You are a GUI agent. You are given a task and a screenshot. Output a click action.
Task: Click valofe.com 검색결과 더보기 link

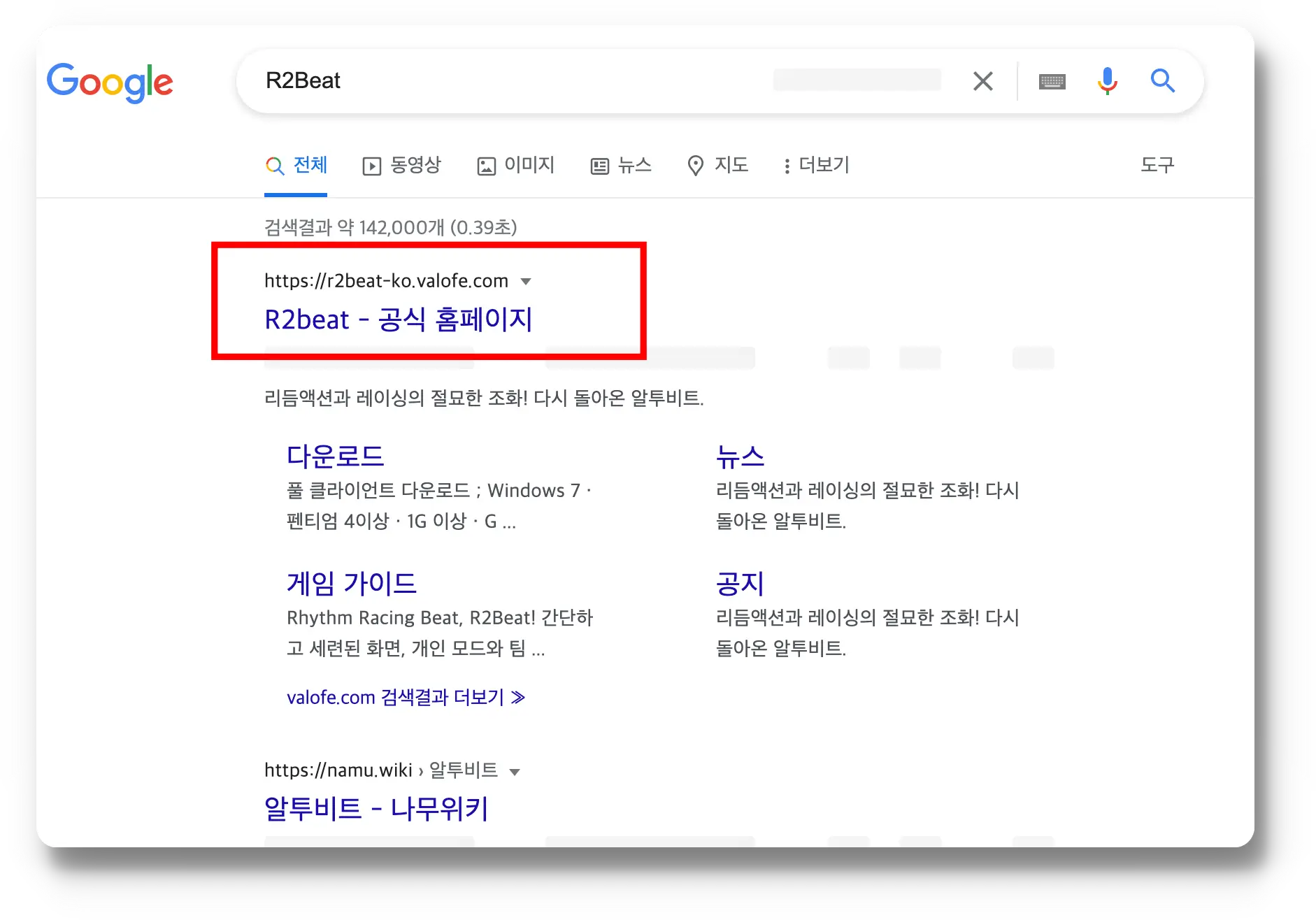tap(406, 698)
